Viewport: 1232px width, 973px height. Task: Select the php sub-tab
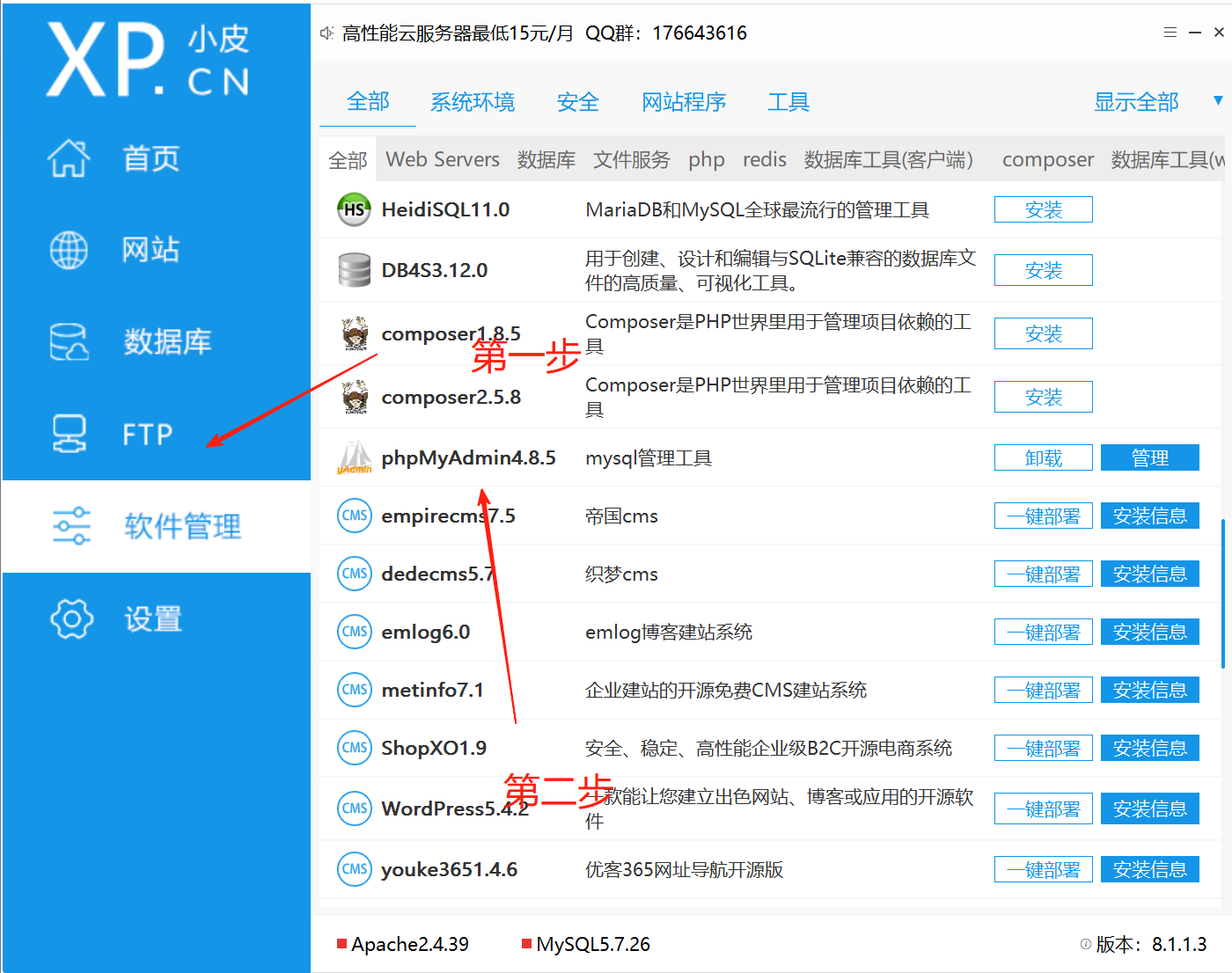click(707, 159)
